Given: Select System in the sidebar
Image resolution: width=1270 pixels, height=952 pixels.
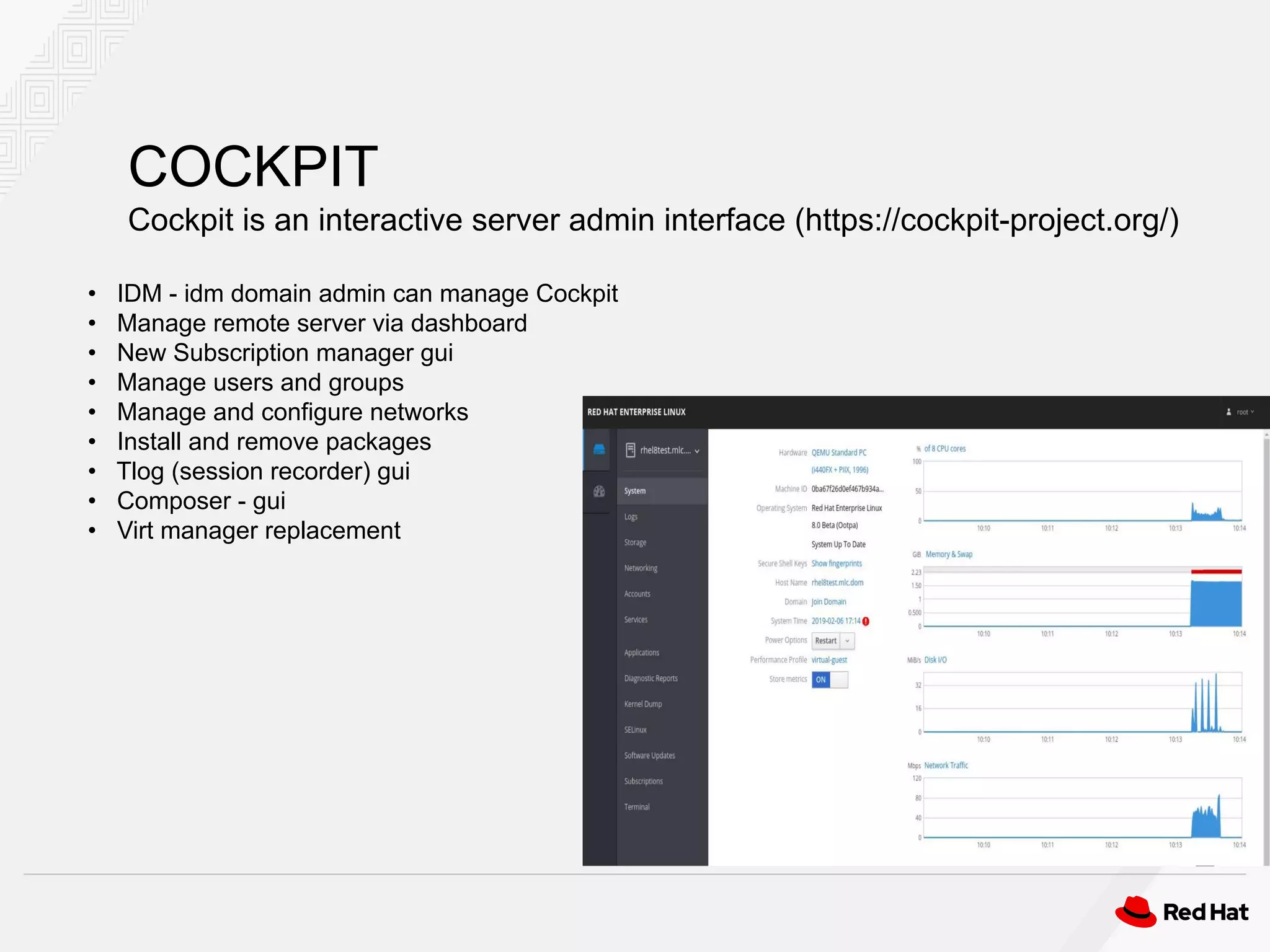Looking at the screenshot, I should click(662, 491).
